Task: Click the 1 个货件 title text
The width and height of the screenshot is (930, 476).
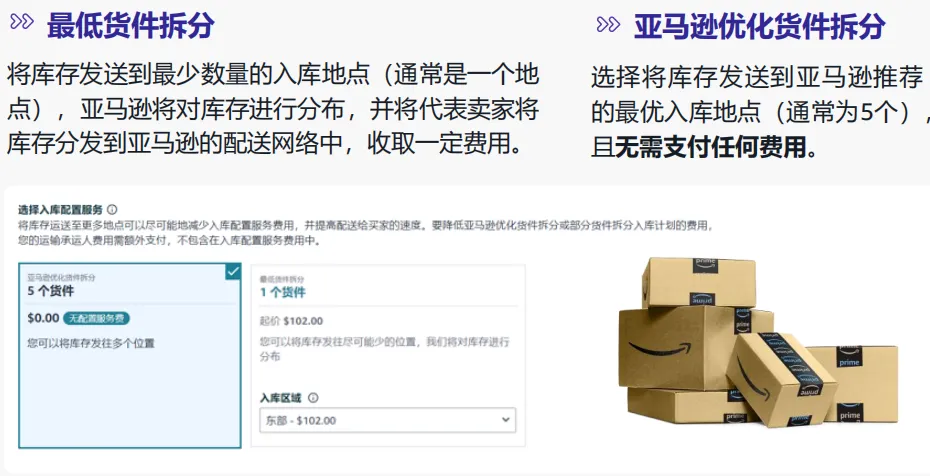Action: [283, 292]
